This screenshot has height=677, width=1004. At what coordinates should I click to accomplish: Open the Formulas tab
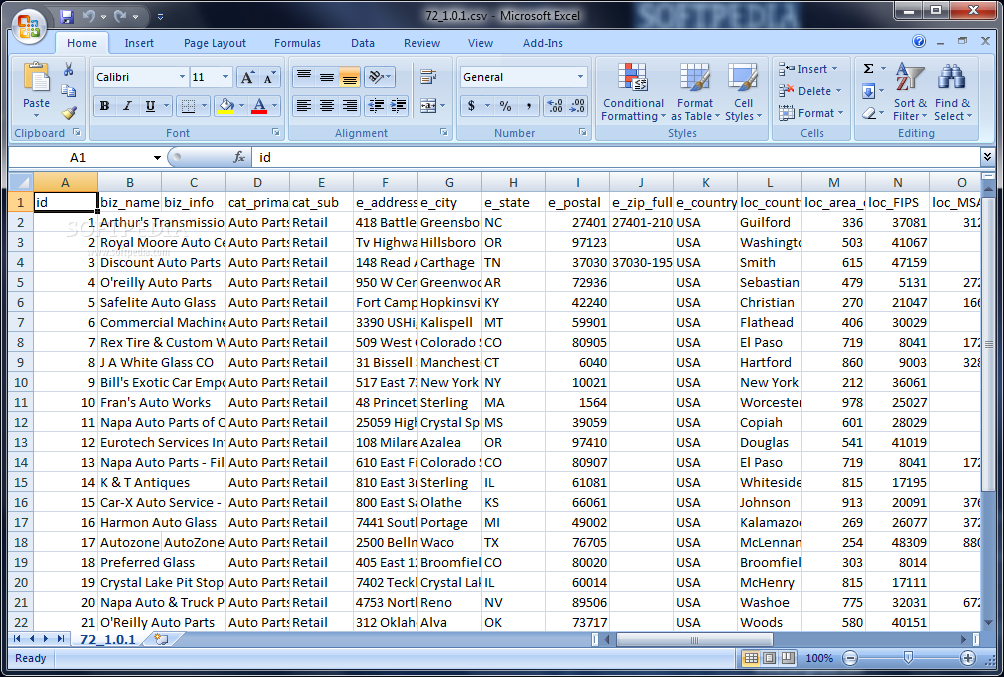point(297,43)
